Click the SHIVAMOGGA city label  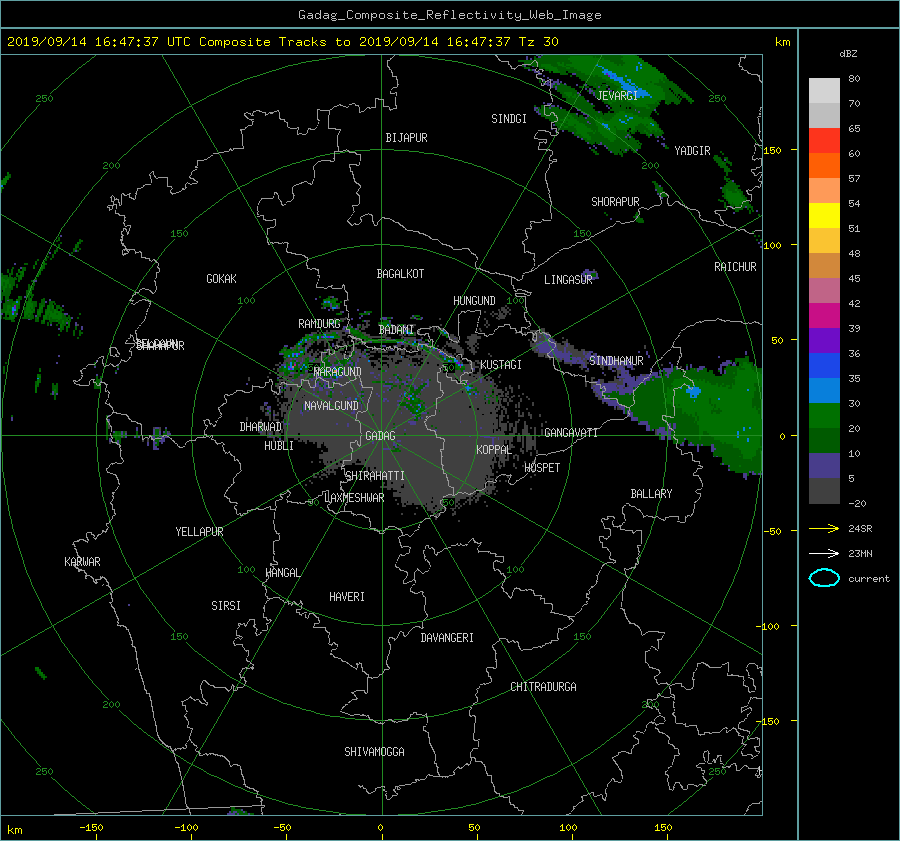pos(374,752)
